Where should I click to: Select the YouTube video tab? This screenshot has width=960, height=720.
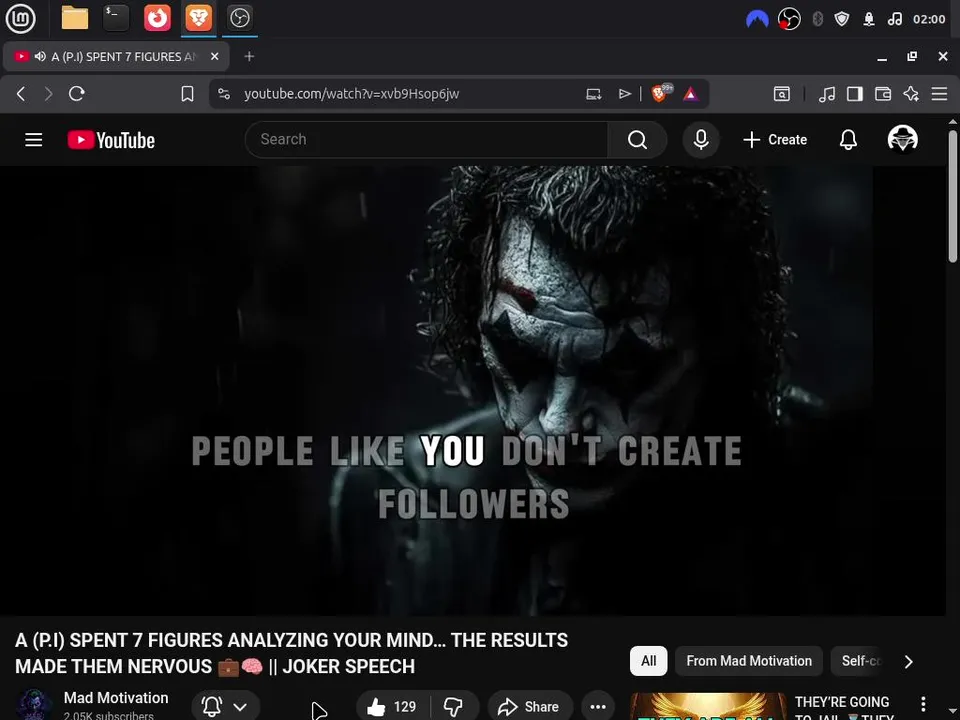coord(116,56)
